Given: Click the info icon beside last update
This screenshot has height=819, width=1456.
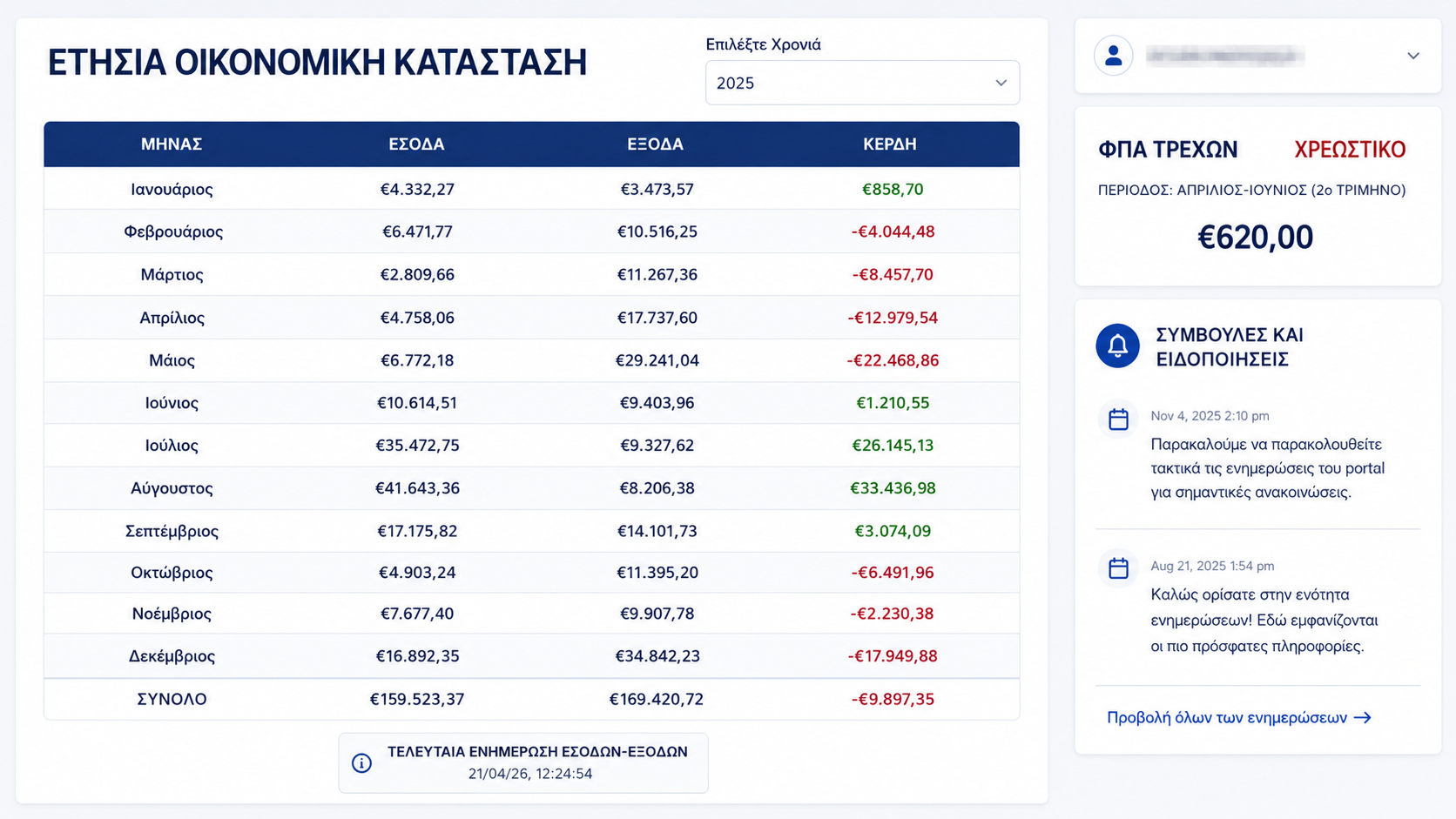Looking at the screenshot, I should (361, 763).
